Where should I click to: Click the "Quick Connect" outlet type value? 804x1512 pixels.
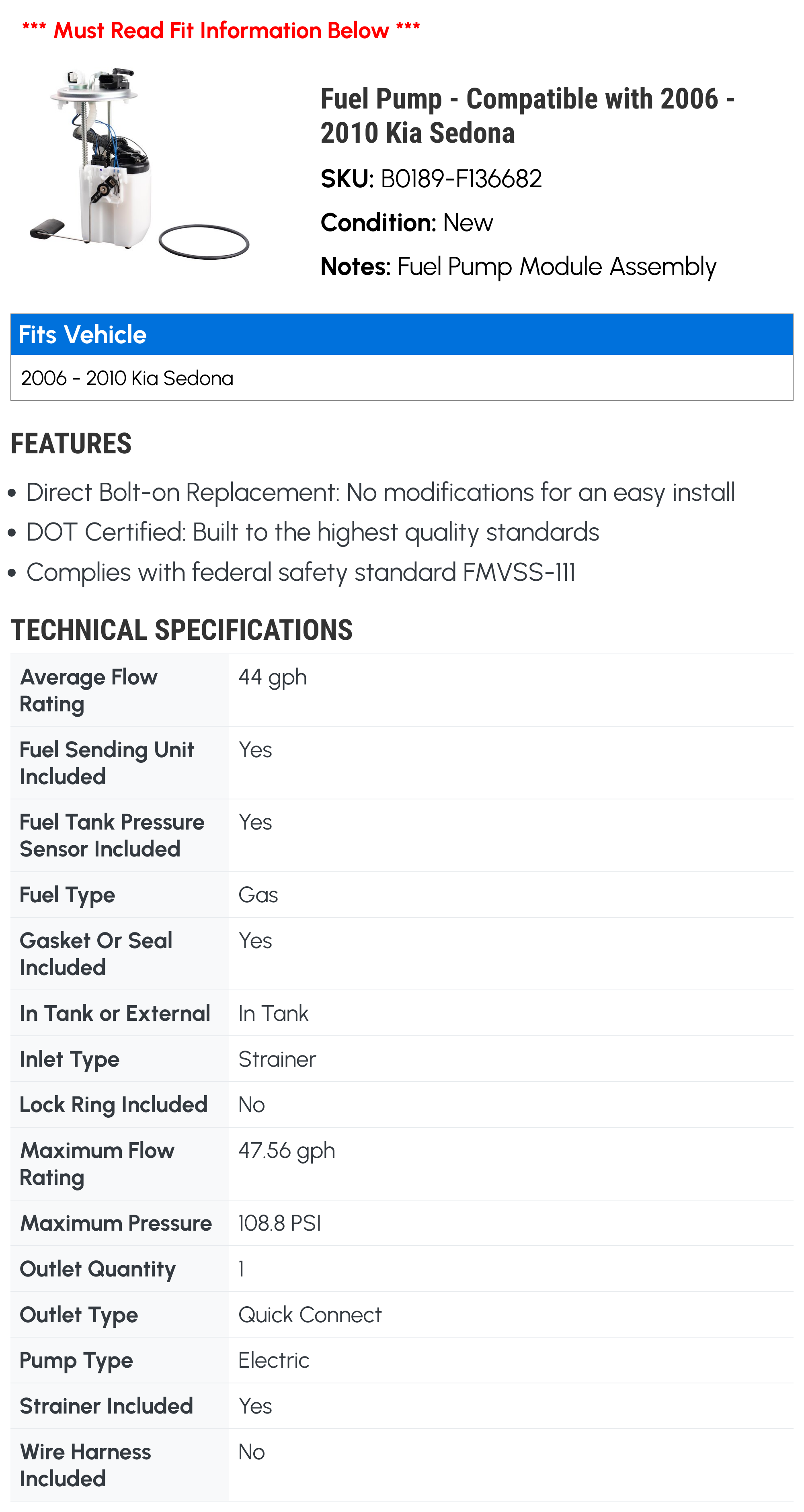click(x=310, y=1315)
